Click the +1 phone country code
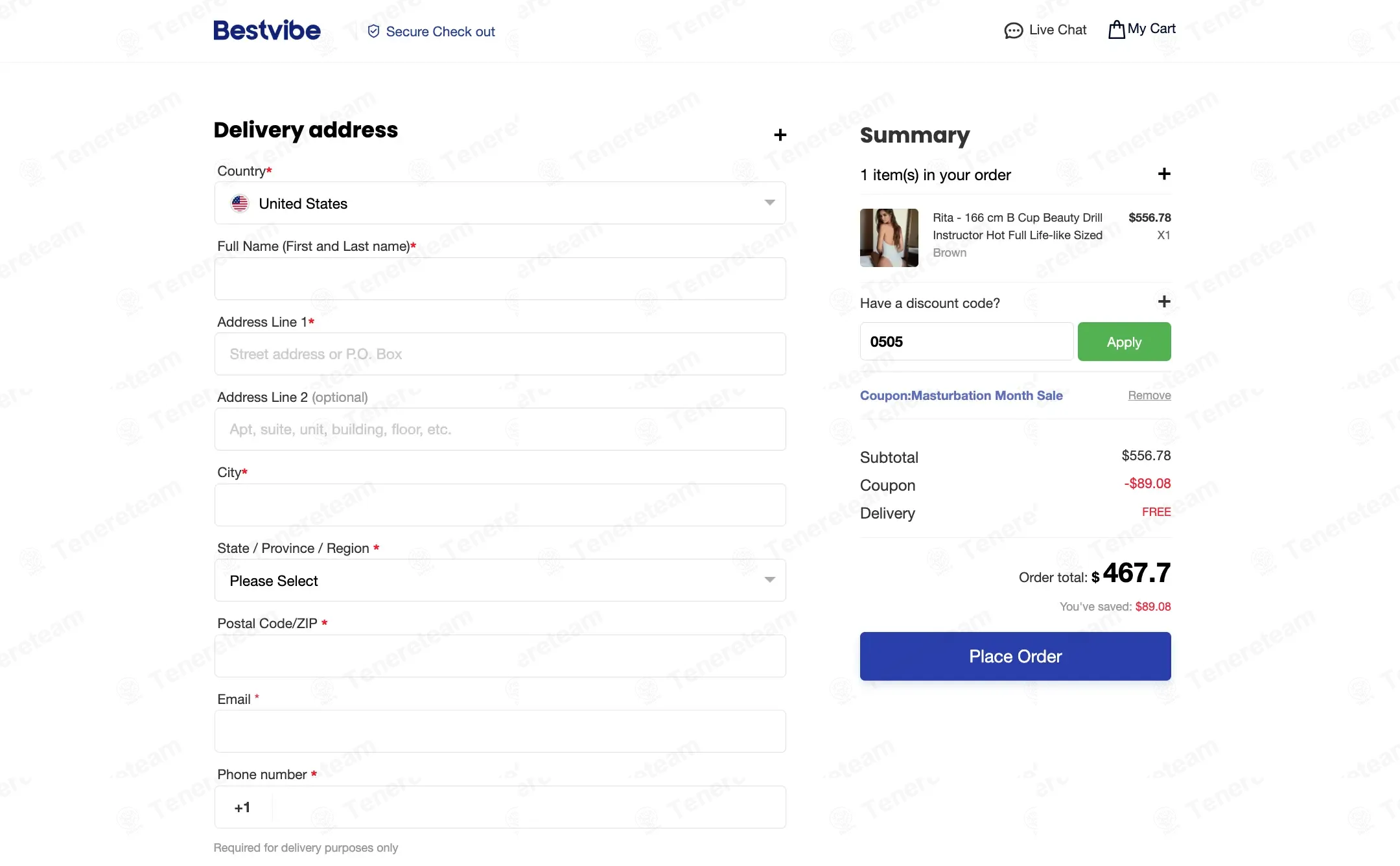 [242, 808]
